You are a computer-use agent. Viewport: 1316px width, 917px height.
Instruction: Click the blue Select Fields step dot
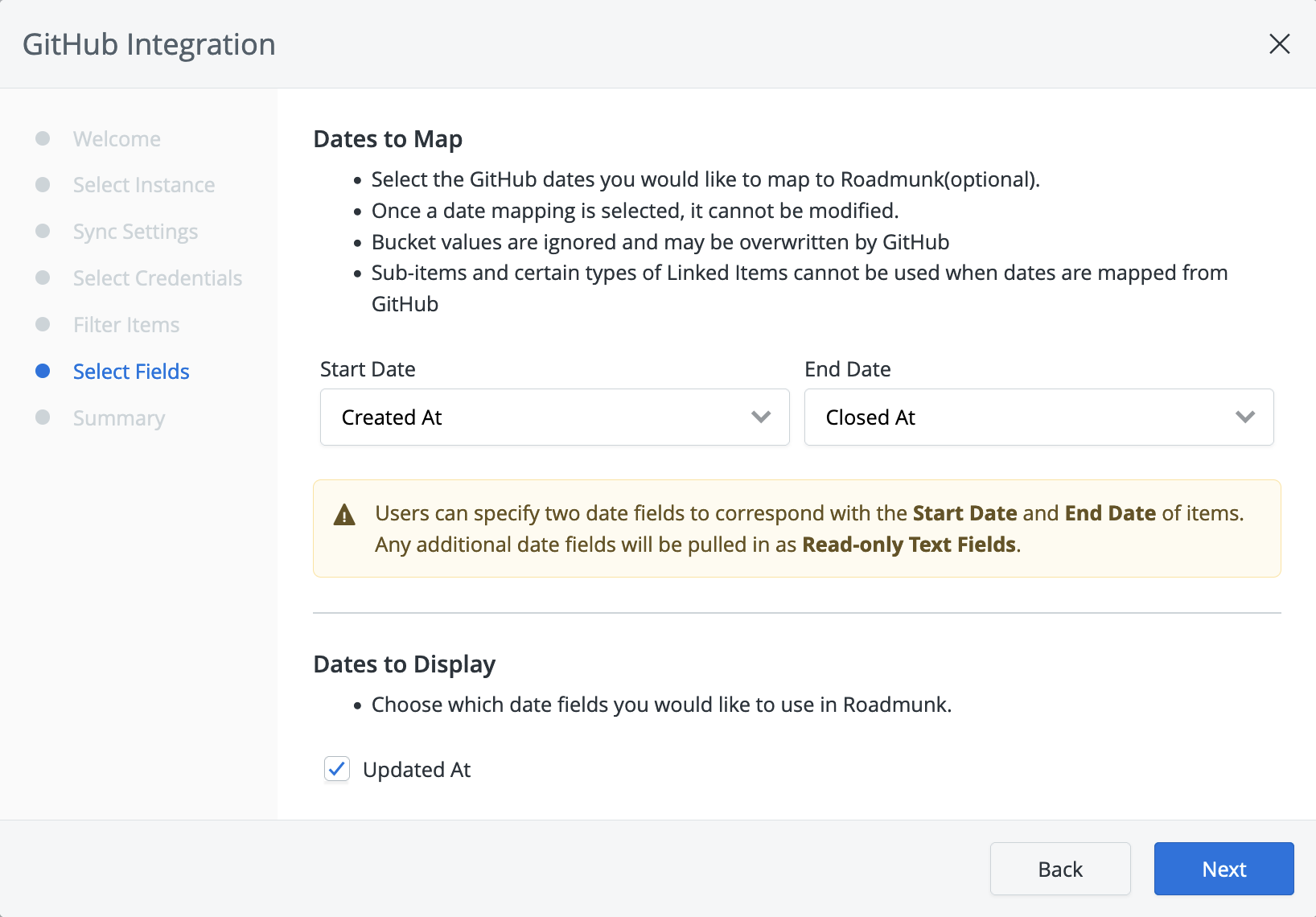[43, 371]
